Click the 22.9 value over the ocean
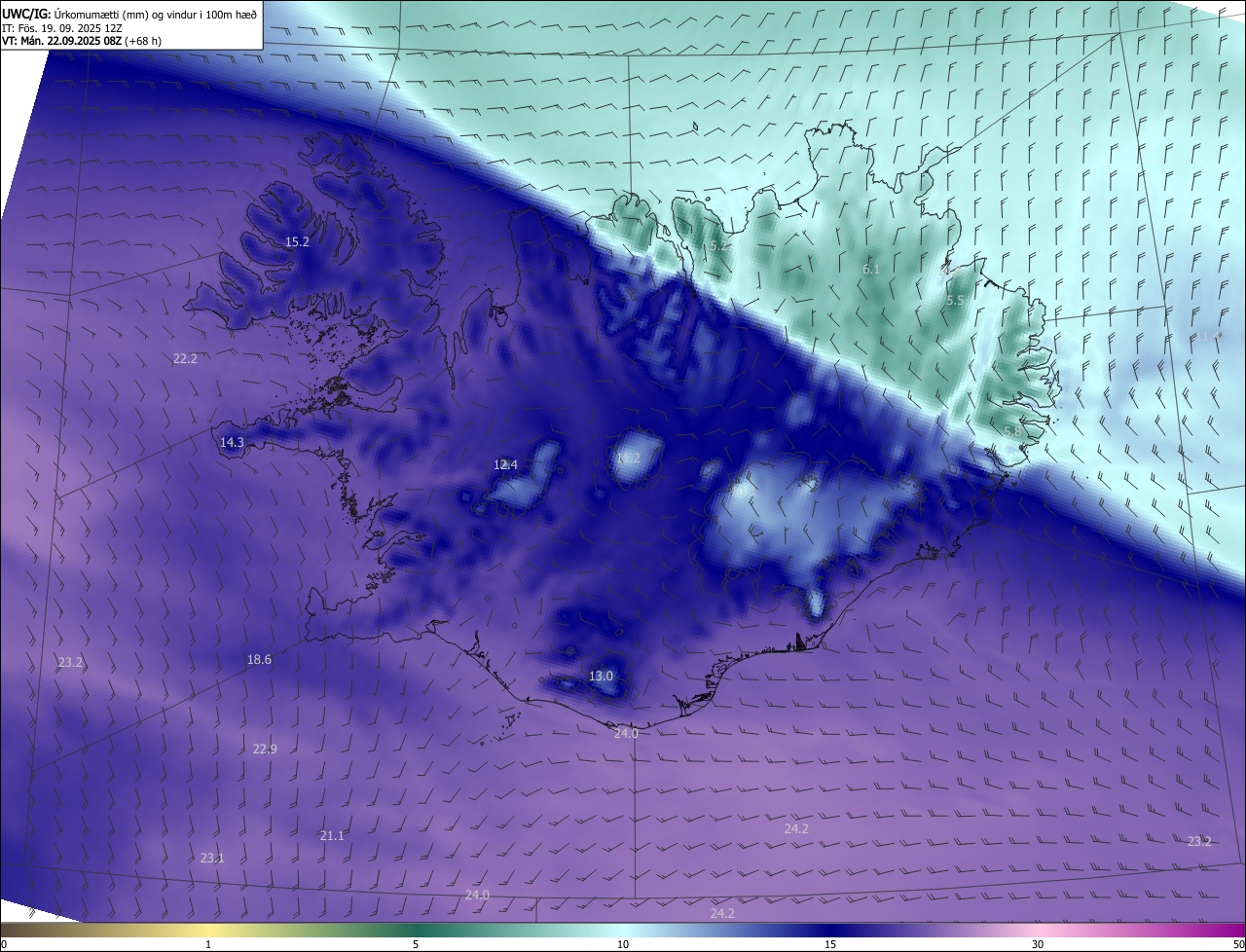 [x=265, y=749]
